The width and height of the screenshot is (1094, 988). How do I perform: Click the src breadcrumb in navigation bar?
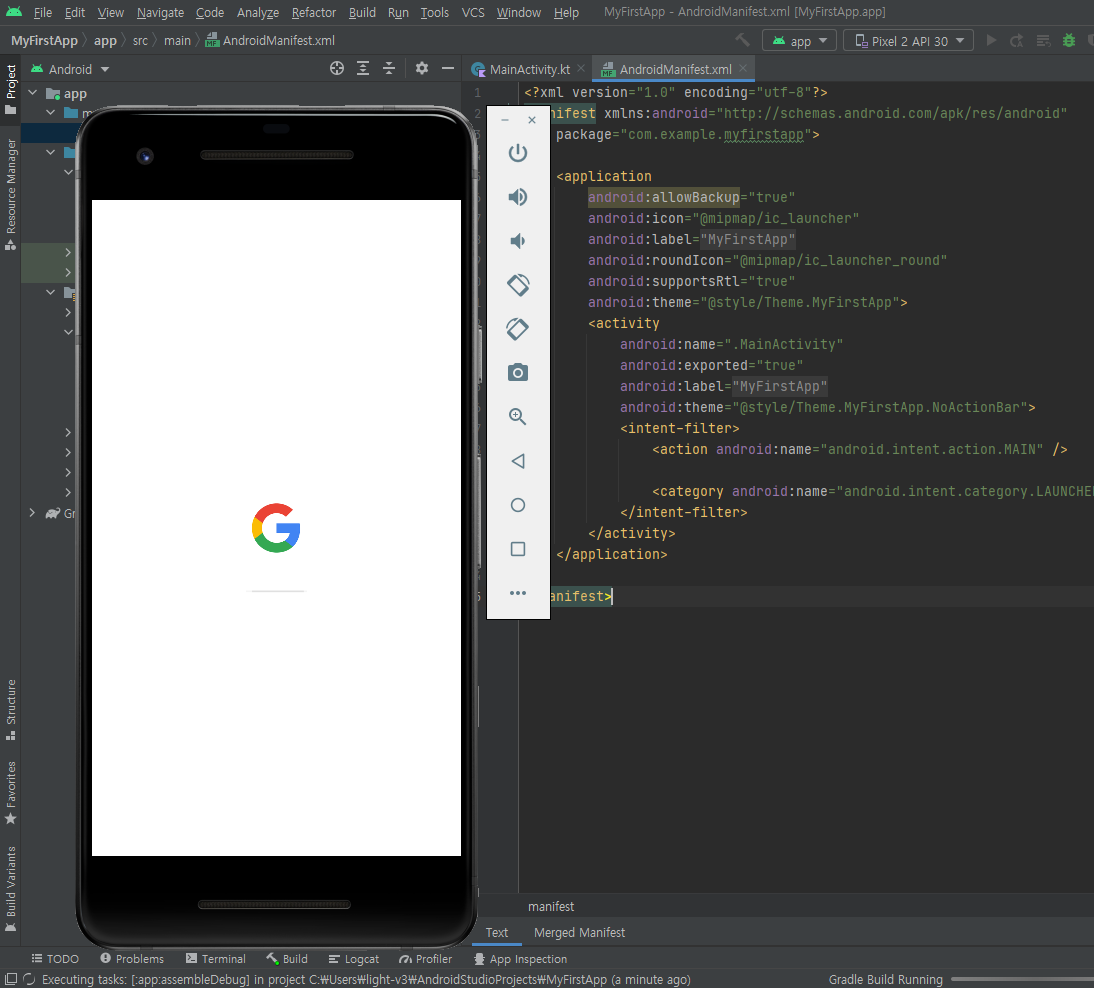tap(140, 40)
